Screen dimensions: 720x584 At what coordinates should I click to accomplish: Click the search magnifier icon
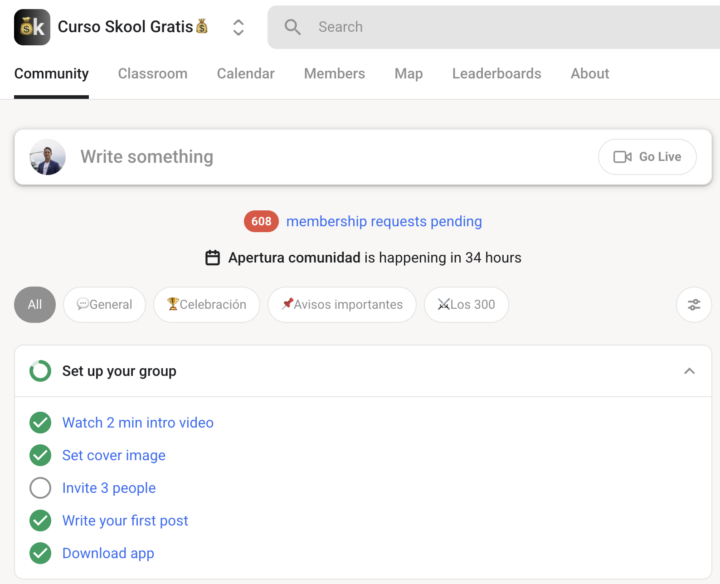[x=293, y=27]
